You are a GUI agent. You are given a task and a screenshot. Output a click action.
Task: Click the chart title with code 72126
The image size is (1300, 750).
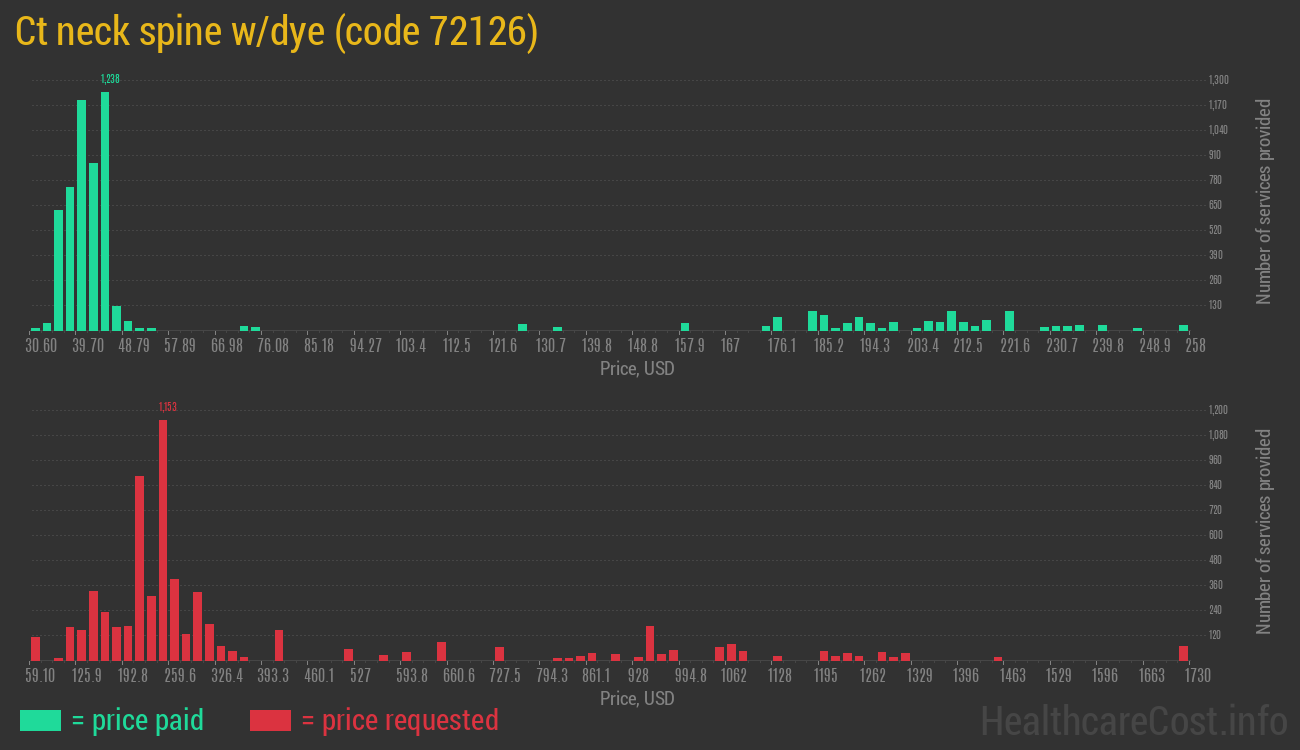tap(277, 32)
